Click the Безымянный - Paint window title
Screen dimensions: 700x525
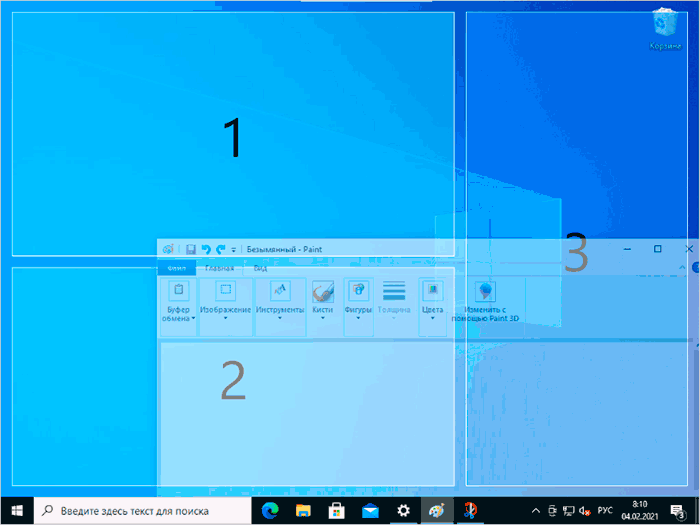point(284,249)
